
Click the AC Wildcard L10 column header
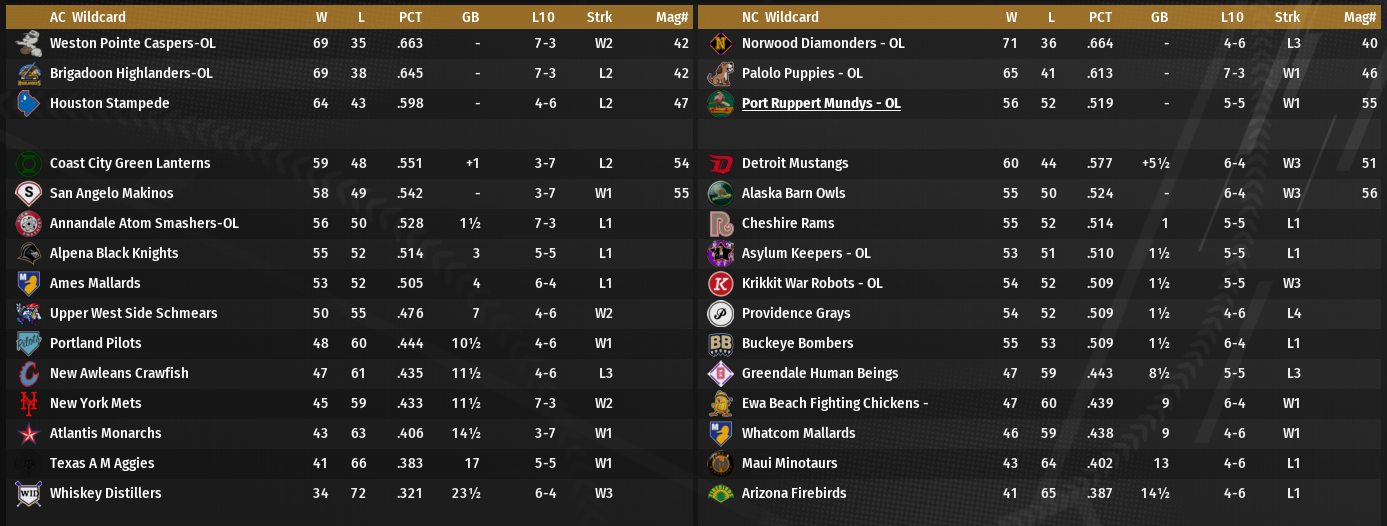pyautogui.click(x=545, y=17)
